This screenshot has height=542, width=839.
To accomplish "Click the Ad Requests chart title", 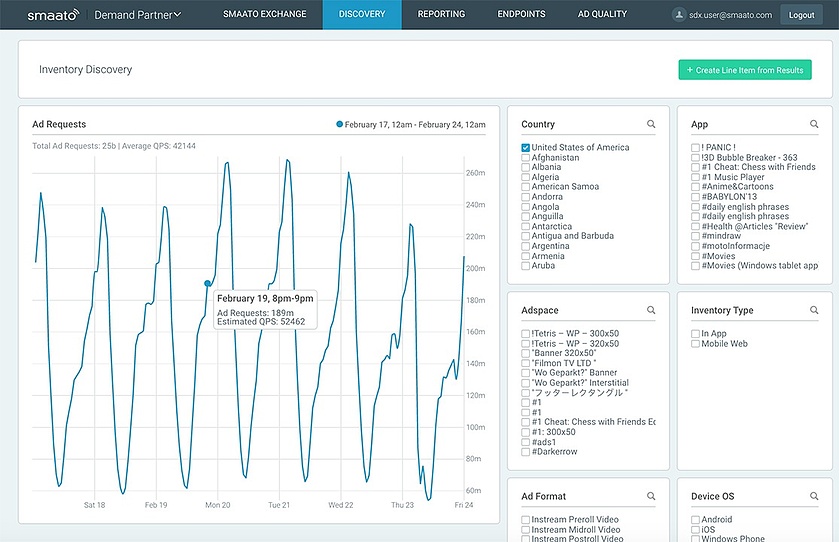I will pyautogui.click(x=59, y=124).
